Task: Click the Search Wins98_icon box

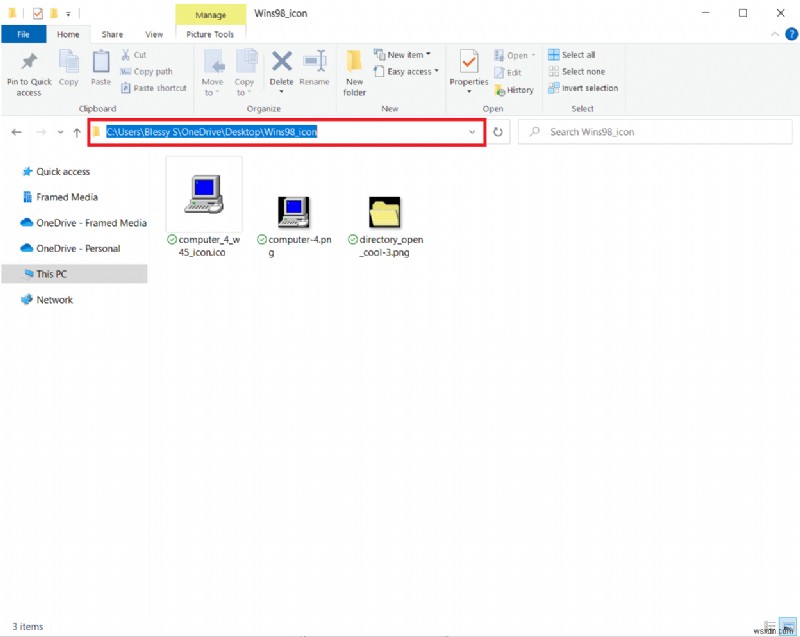Action: coord(655,132)
